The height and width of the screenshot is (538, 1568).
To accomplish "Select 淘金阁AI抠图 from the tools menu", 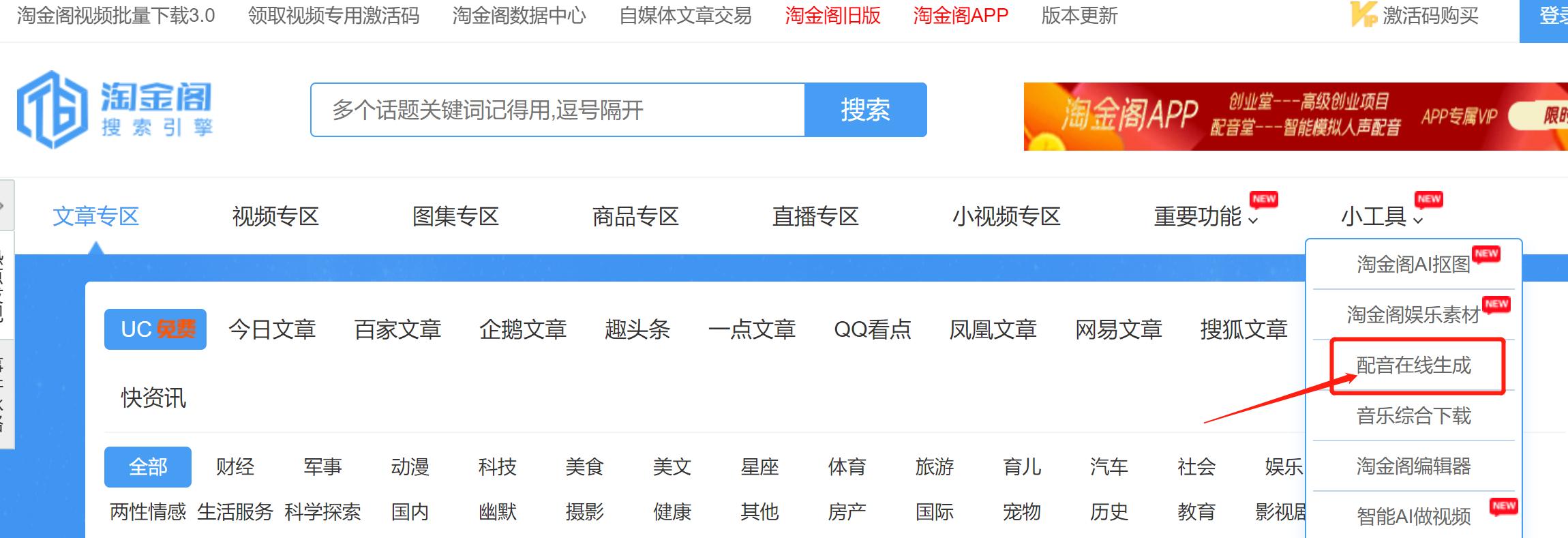I will pyautogui.click(x=1414, y=264).
